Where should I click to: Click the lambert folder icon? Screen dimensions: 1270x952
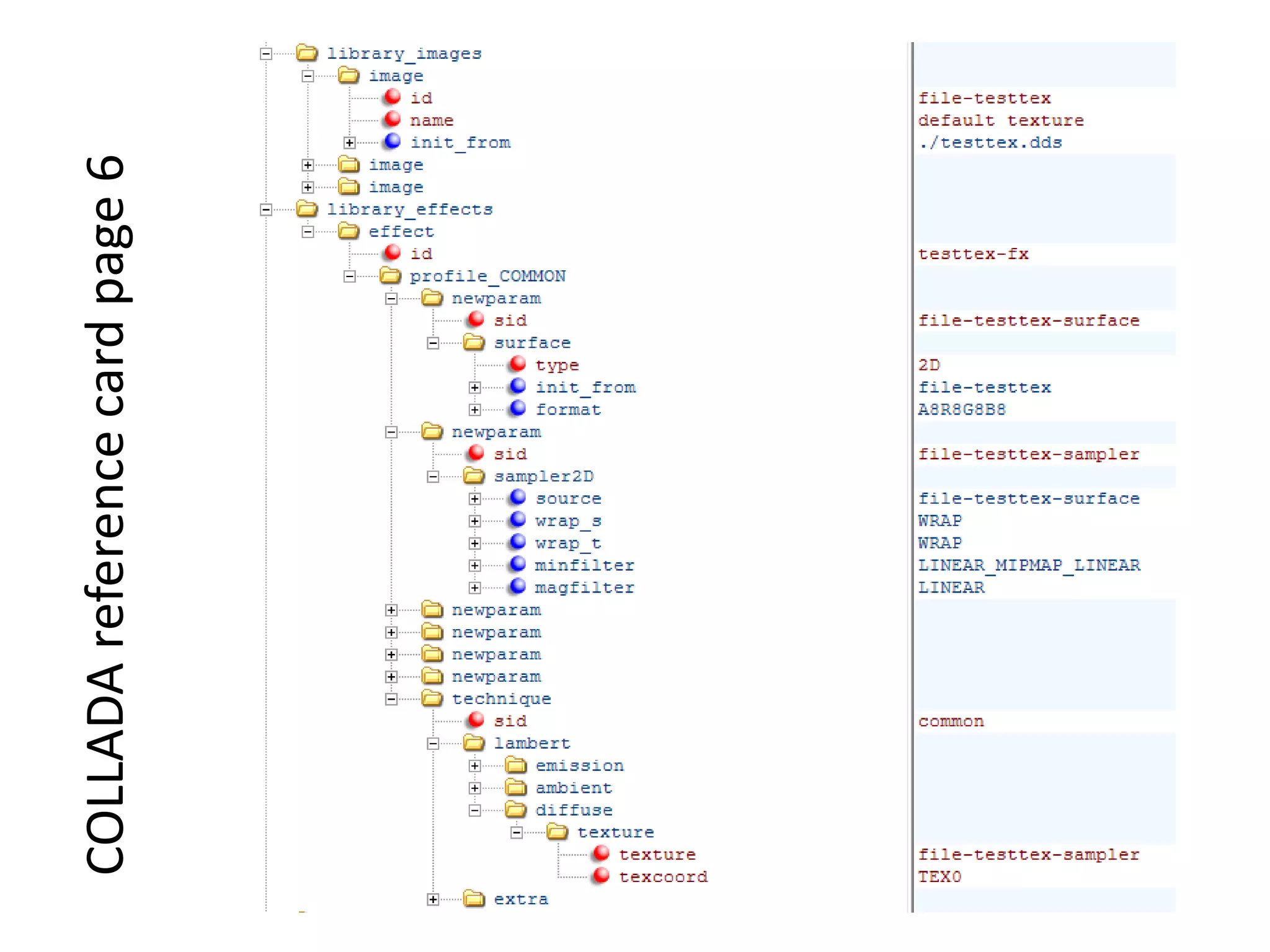(474, 743)
